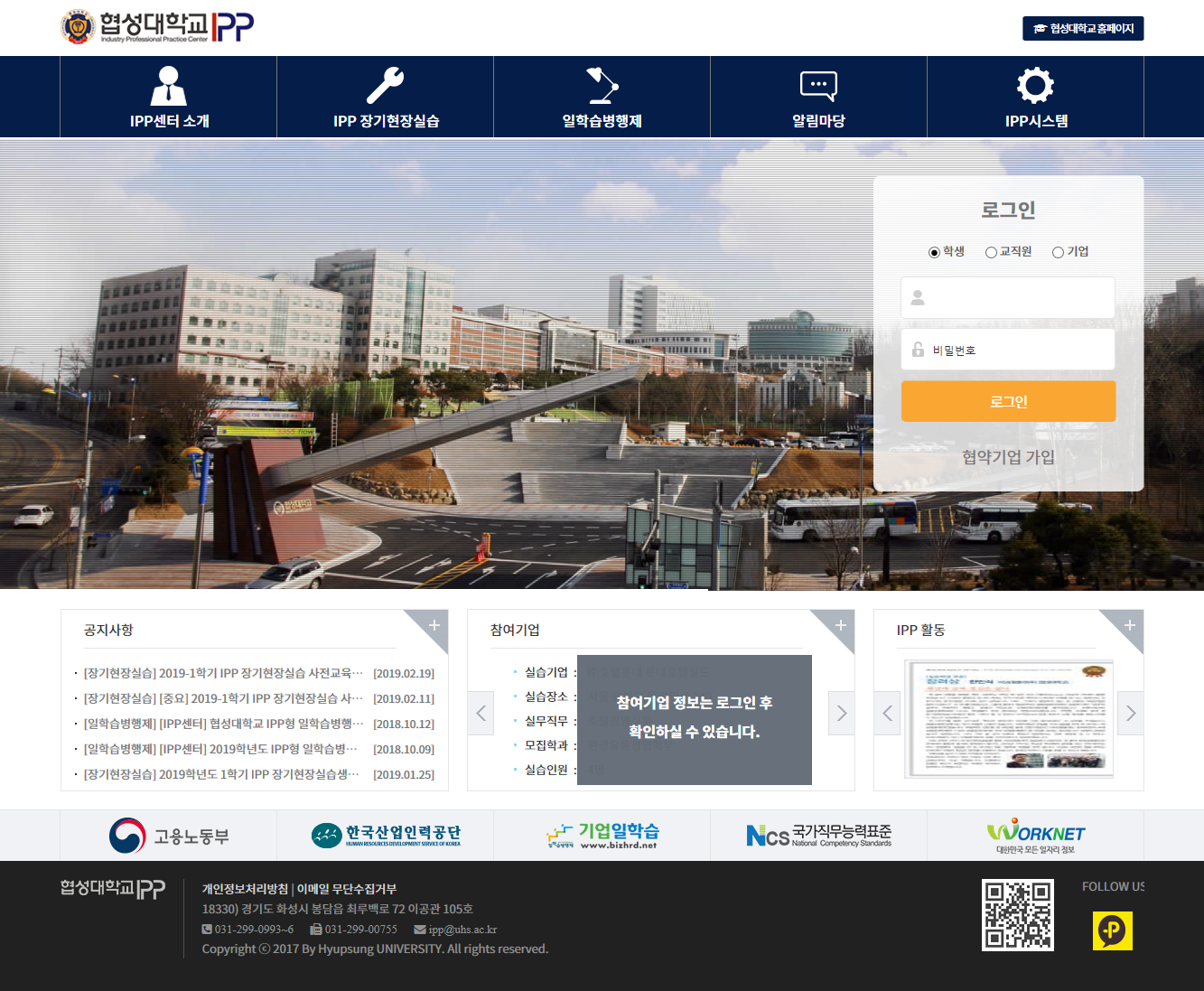Open the yellow follow-us icon in footer
This screenshot has width=1204, height=991.
click(x=1112, y=930)
